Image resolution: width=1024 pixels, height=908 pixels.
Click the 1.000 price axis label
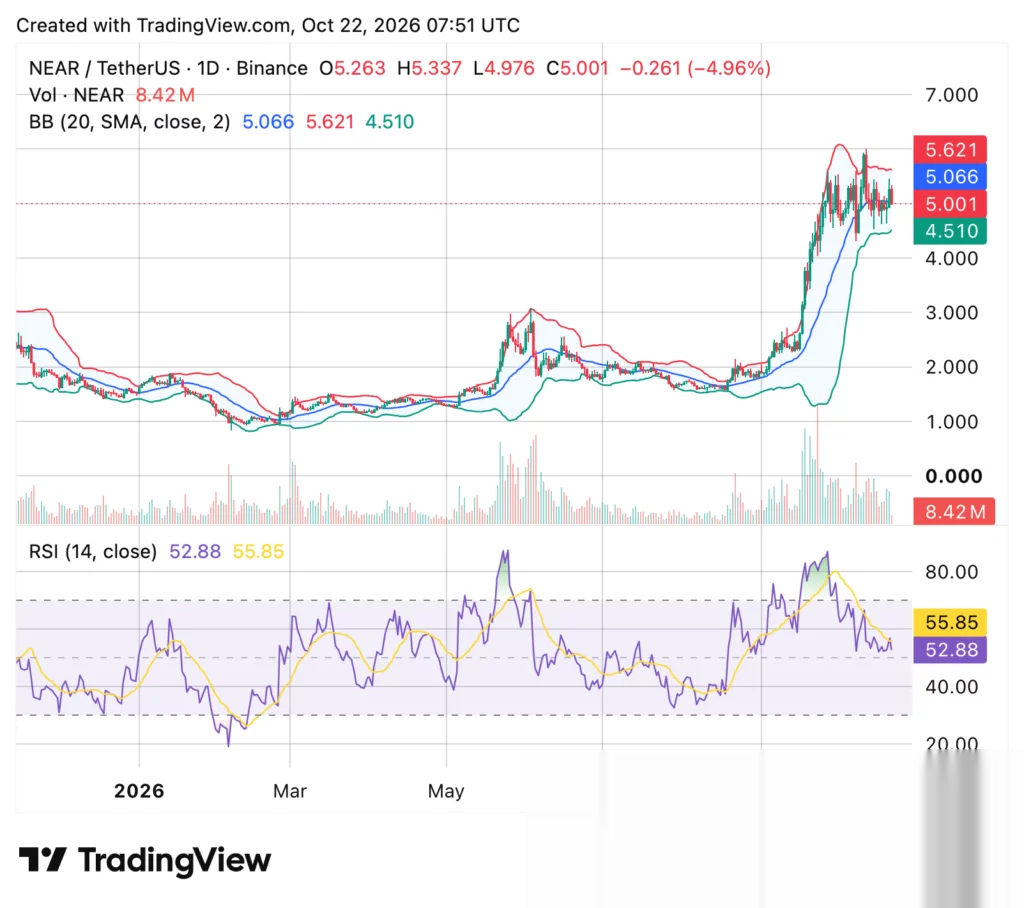click(x=952, y=422)
